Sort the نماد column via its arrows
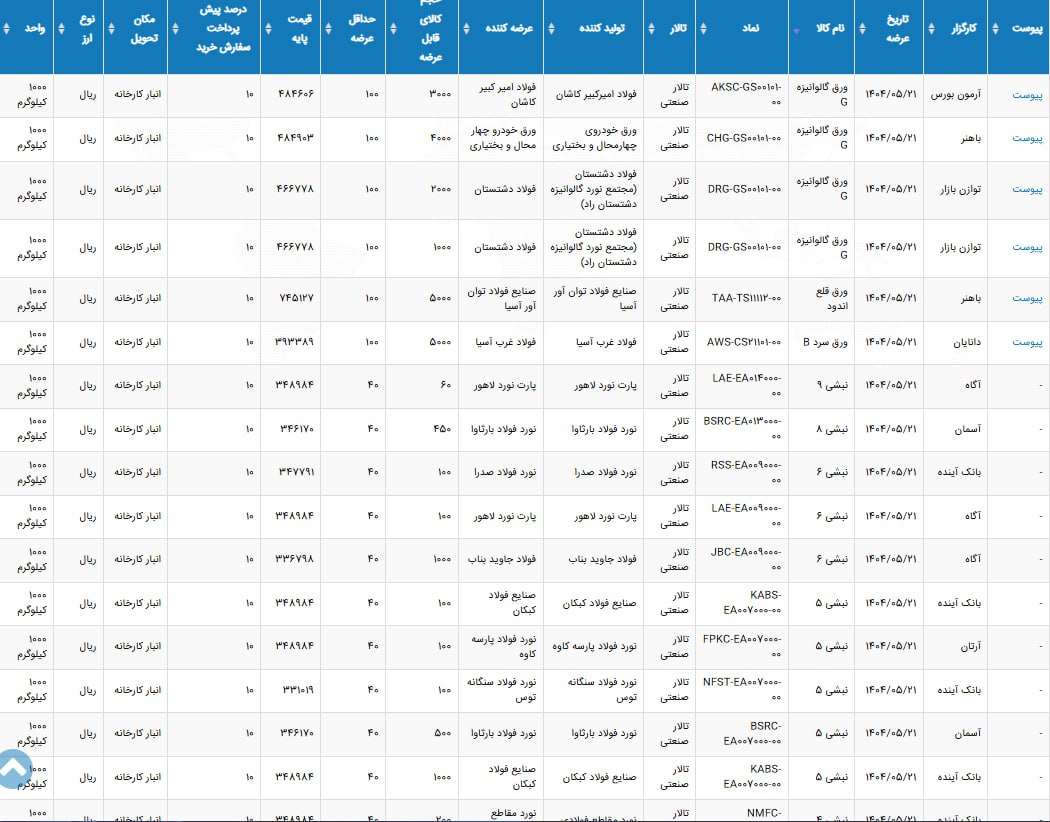1050x822 pixels. 703,28
